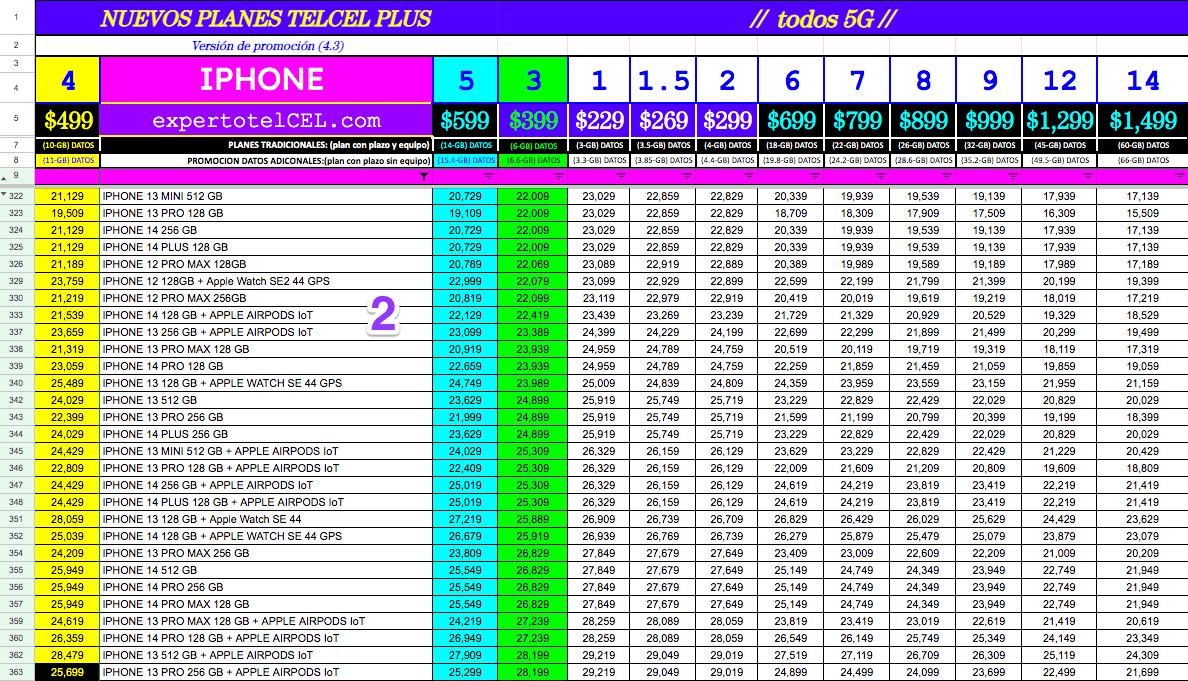This screenshot has width=1188, height=681.
Task: Click the magenta IPHONE header cell
Action: point(266,80)
